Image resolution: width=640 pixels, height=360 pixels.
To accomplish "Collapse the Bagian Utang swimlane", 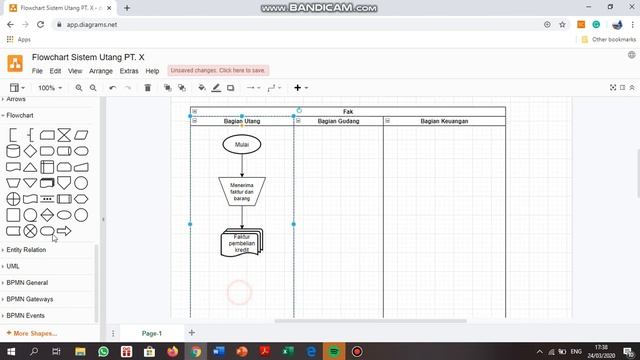I will 195,121.
